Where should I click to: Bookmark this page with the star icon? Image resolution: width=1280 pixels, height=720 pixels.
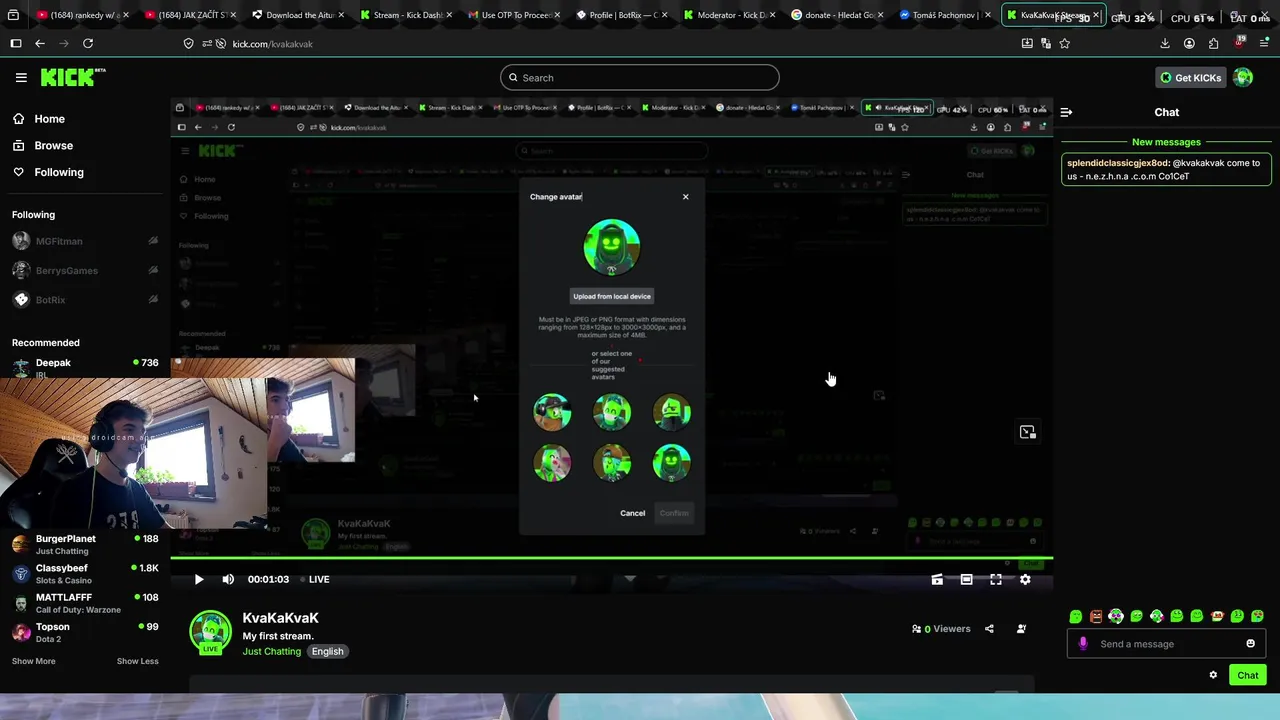point(1064,43)
